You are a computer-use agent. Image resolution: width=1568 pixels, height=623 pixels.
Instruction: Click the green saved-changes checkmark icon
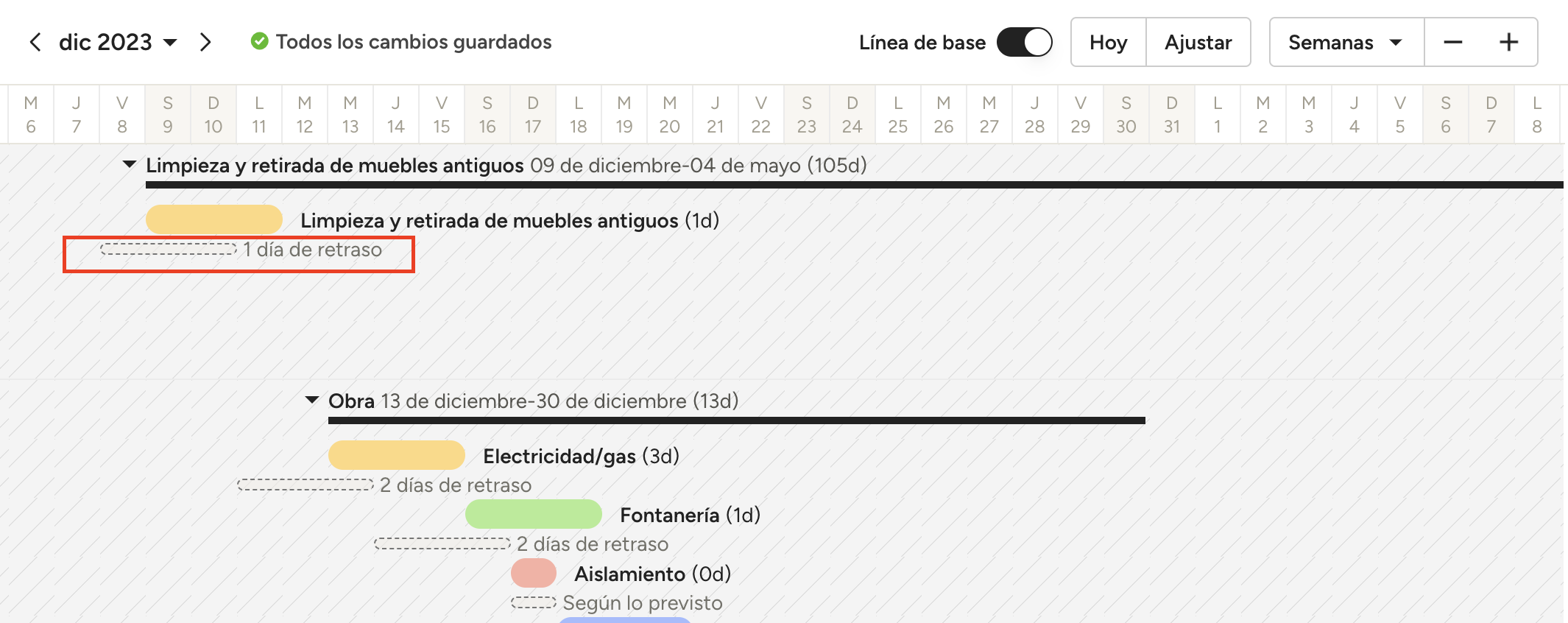point(259,41)
